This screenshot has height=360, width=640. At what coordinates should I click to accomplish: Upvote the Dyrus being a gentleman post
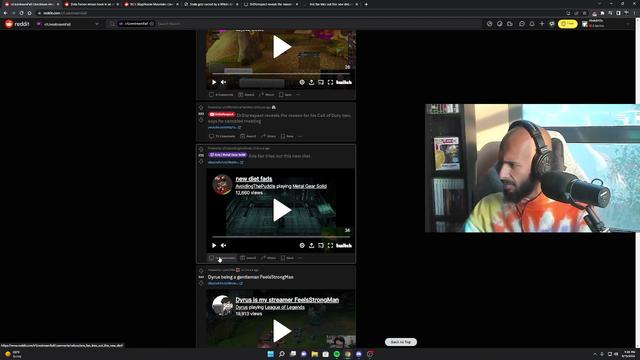(201, 271)
